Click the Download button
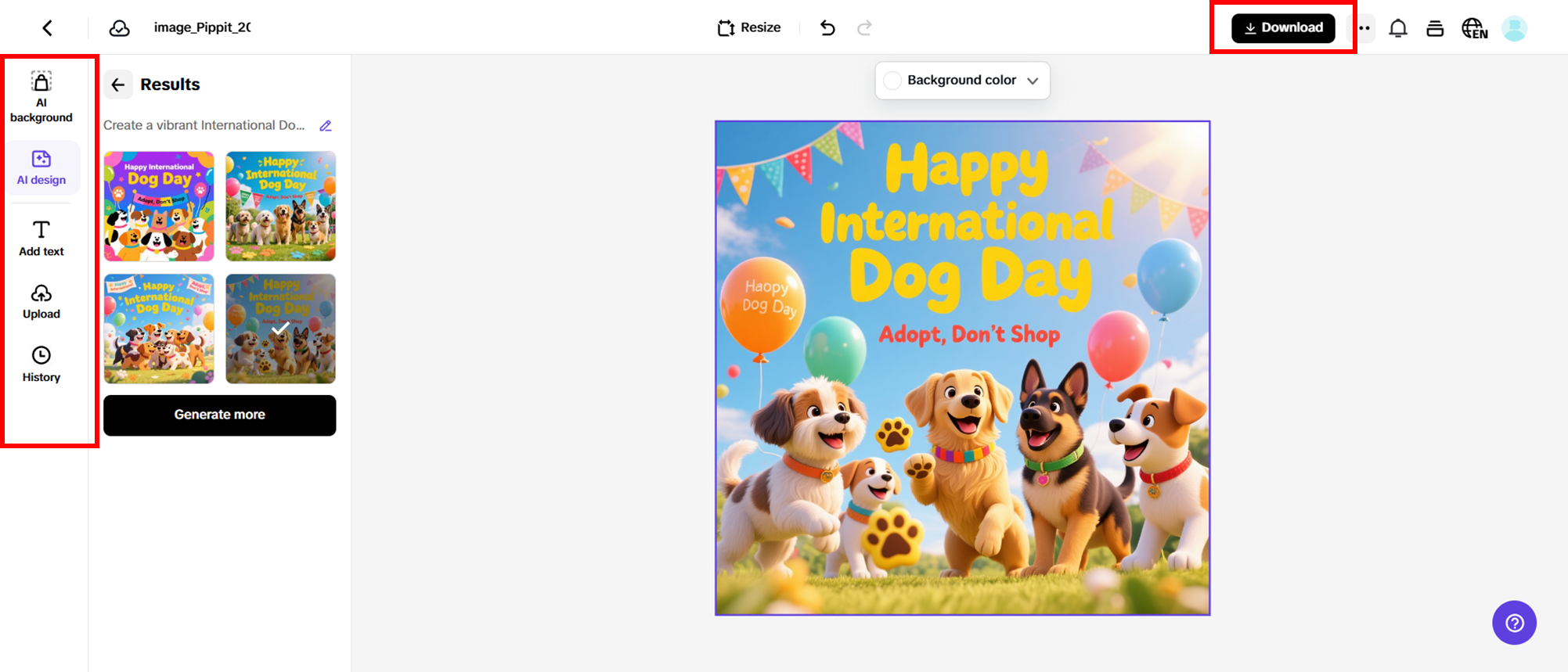This screenshot has width=1568, height=672. tap(1283, 28)
